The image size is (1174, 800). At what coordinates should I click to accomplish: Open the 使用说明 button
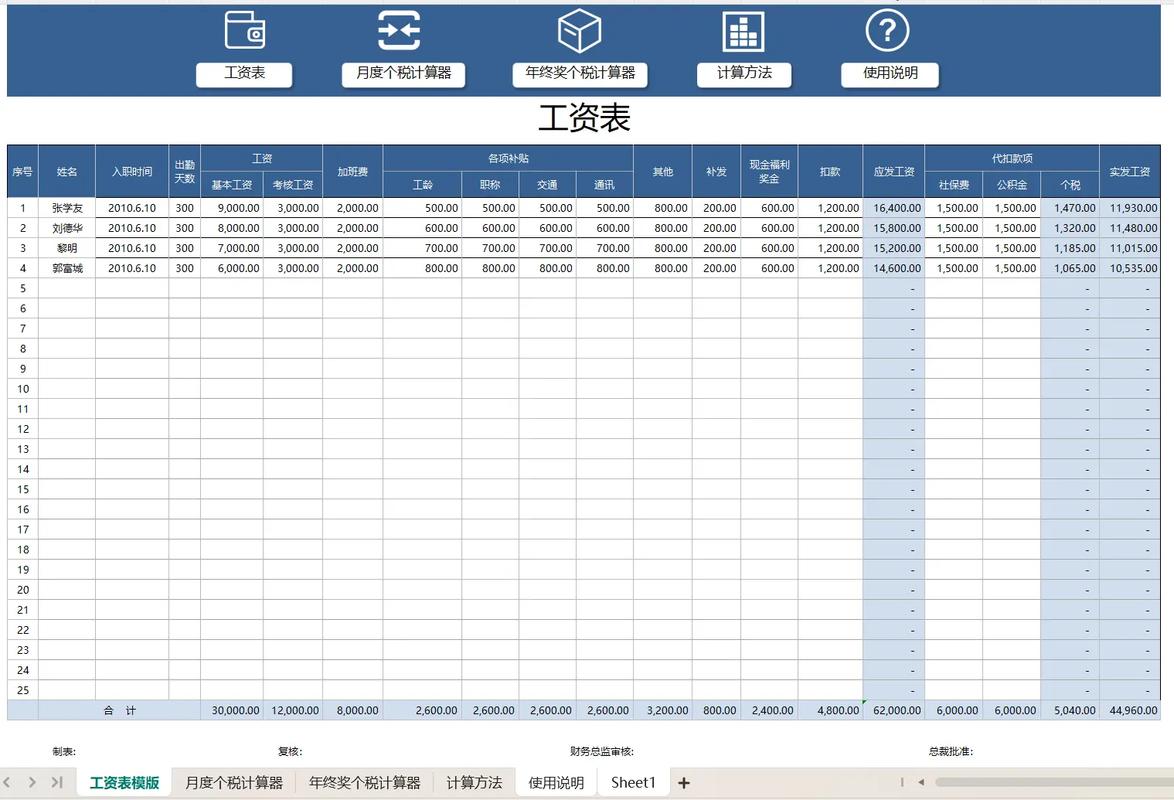point(890,73)
